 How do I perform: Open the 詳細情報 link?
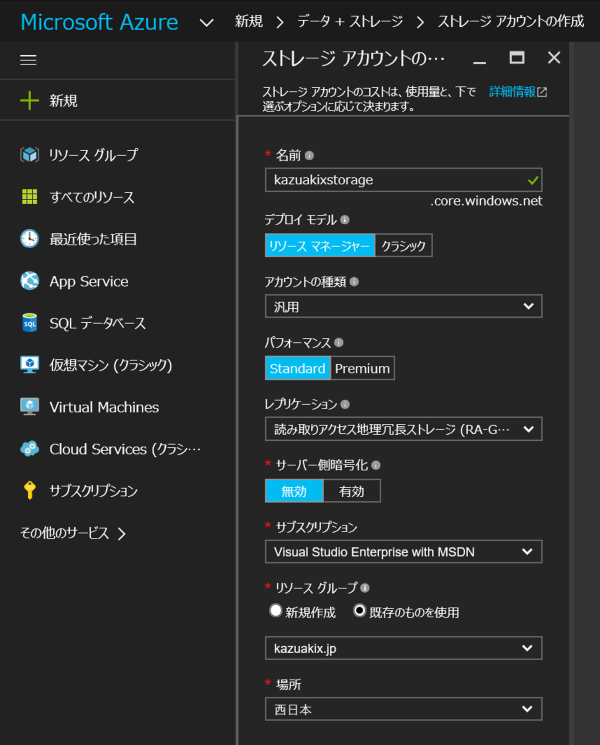[x=512, y=92]
